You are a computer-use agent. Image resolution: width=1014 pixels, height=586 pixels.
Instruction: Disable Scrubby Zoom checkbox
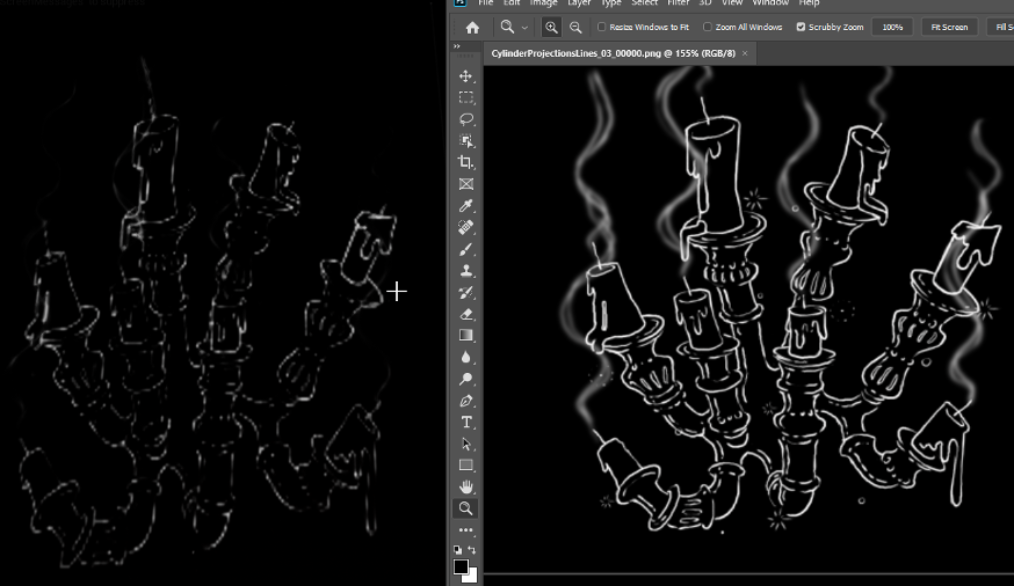point(801,27)
